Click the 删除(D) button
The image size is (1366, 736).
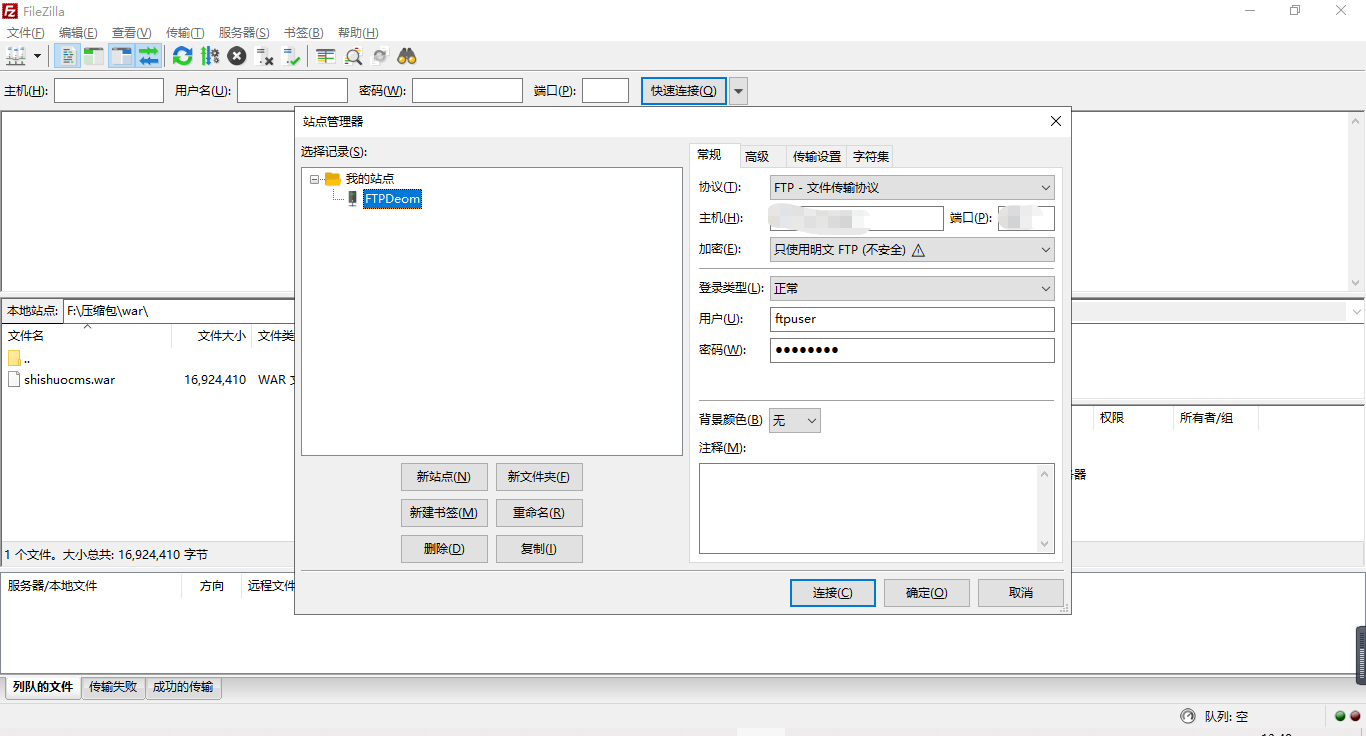(444, 549)
